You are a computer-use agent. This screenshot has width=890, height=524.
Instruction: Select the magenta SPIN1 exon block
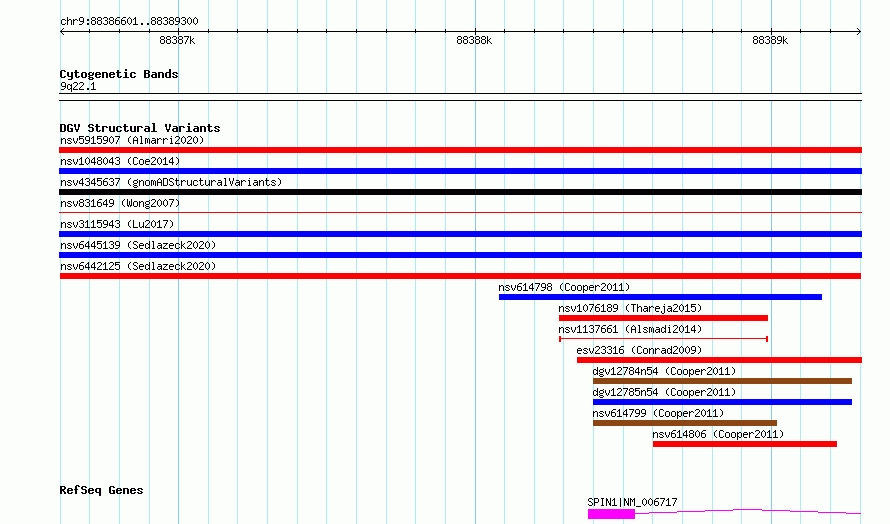coord(611,514)
